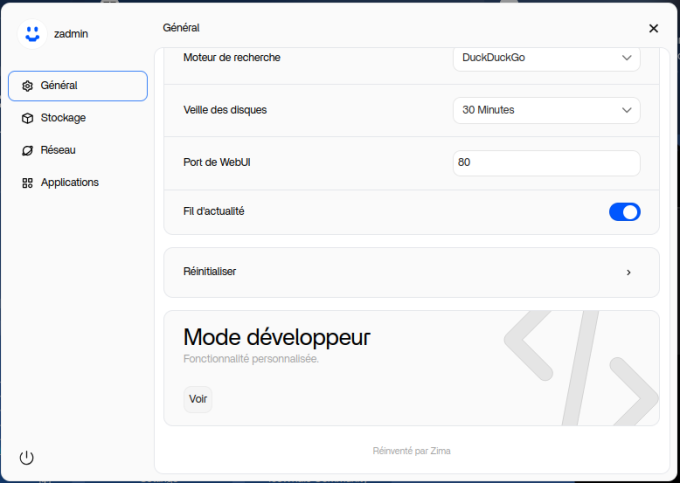Screen dimensions: 680x483
Task: Click the zadmin username text
Action: coord(71,33)
